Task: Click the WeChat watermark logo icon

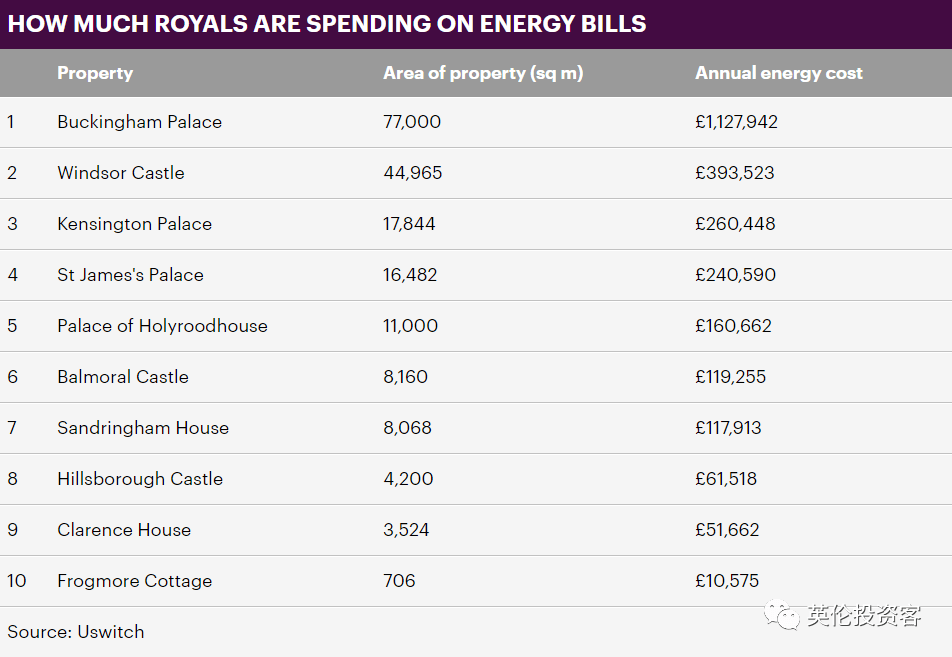Action: point(782,615)
